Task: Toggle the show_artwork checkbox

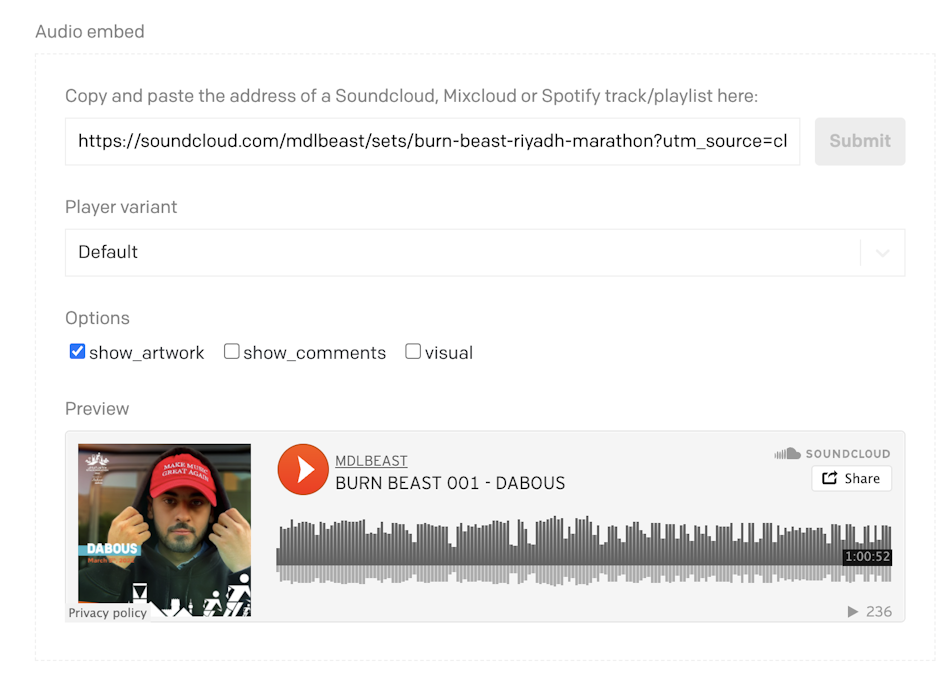Action: (x=77, y=351)
